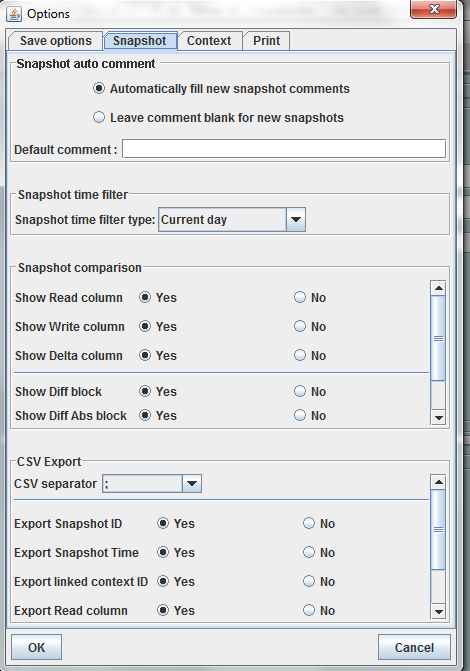Click the Cancel button
Viewport: 470px width, 671px height.
(x=414, y=647)
